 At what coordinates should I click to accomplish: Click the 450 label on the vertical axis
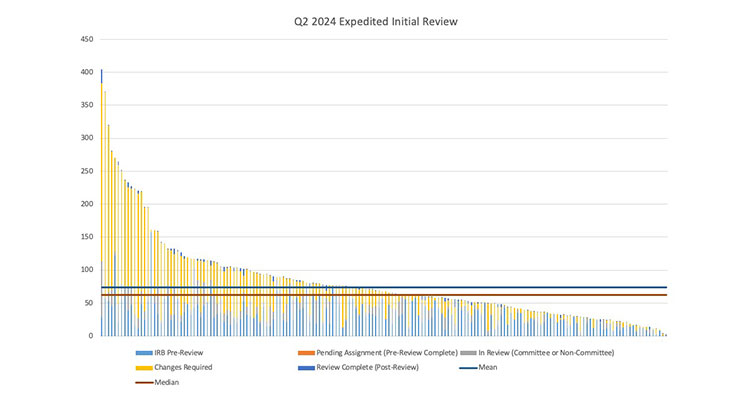(87, 40)
